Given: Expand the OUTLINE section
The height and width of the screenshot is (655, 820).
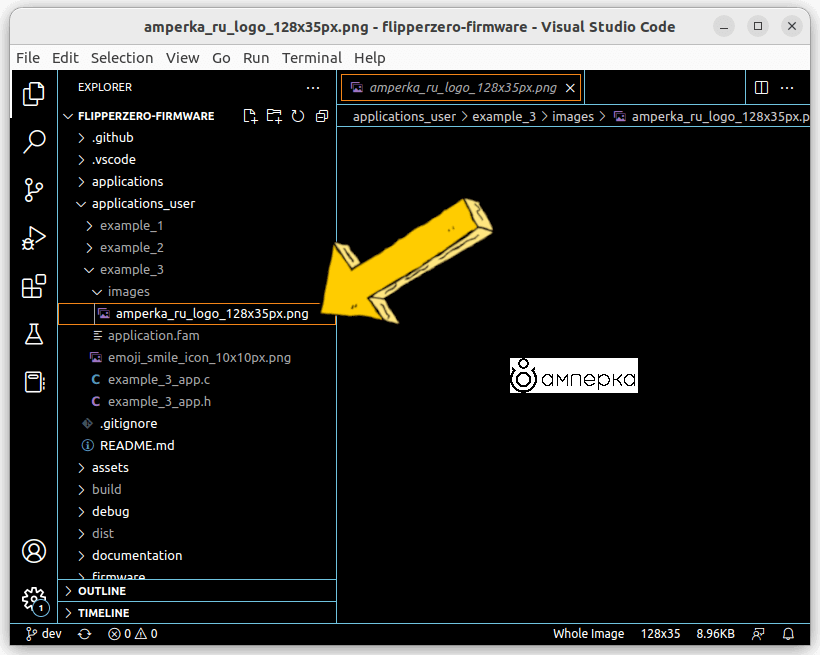Looking at the screenshot, I should pyautogui.click(x=102, y=591).
